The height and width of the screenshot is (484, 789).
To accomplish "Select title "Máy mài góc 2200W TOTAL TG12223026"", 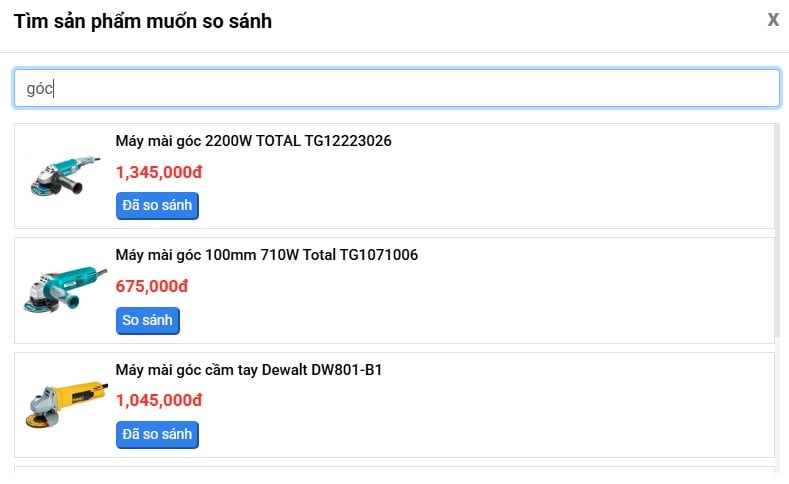I will click(x=253, y=141).
